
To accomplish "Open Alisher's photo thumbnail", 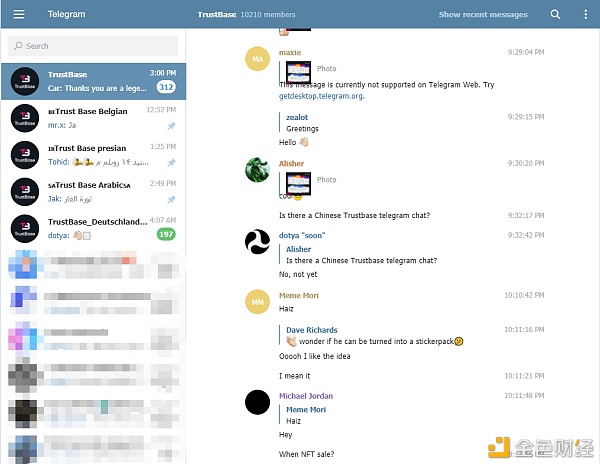I will click(x=298, y=183).
